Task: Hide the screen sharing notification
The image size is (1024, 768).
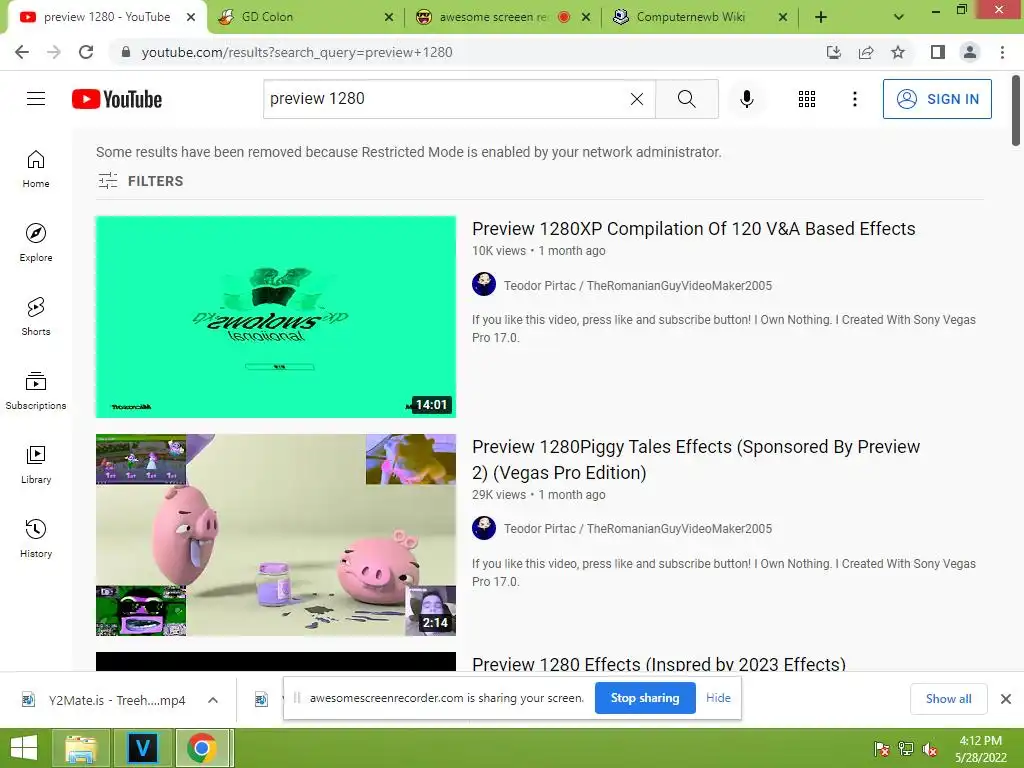Action: (718, 697)
